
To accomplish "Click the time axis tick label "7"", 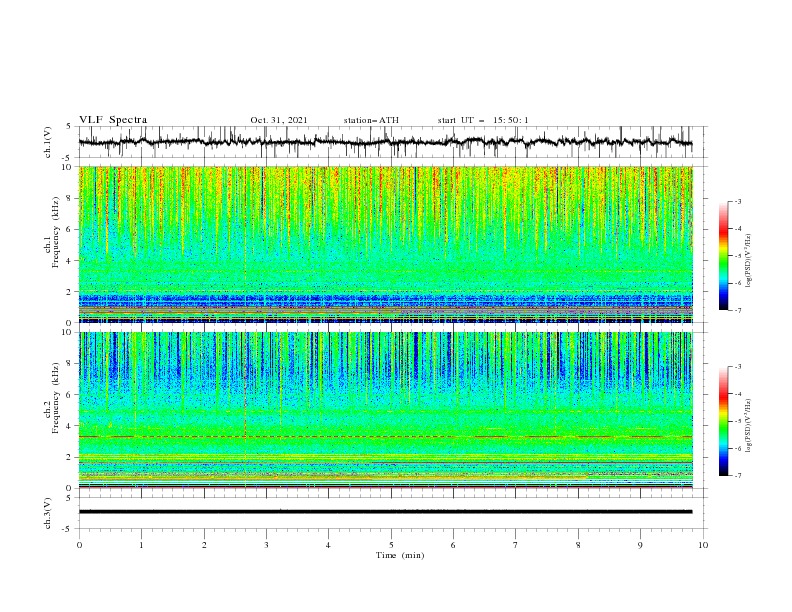I will (516, 545).
